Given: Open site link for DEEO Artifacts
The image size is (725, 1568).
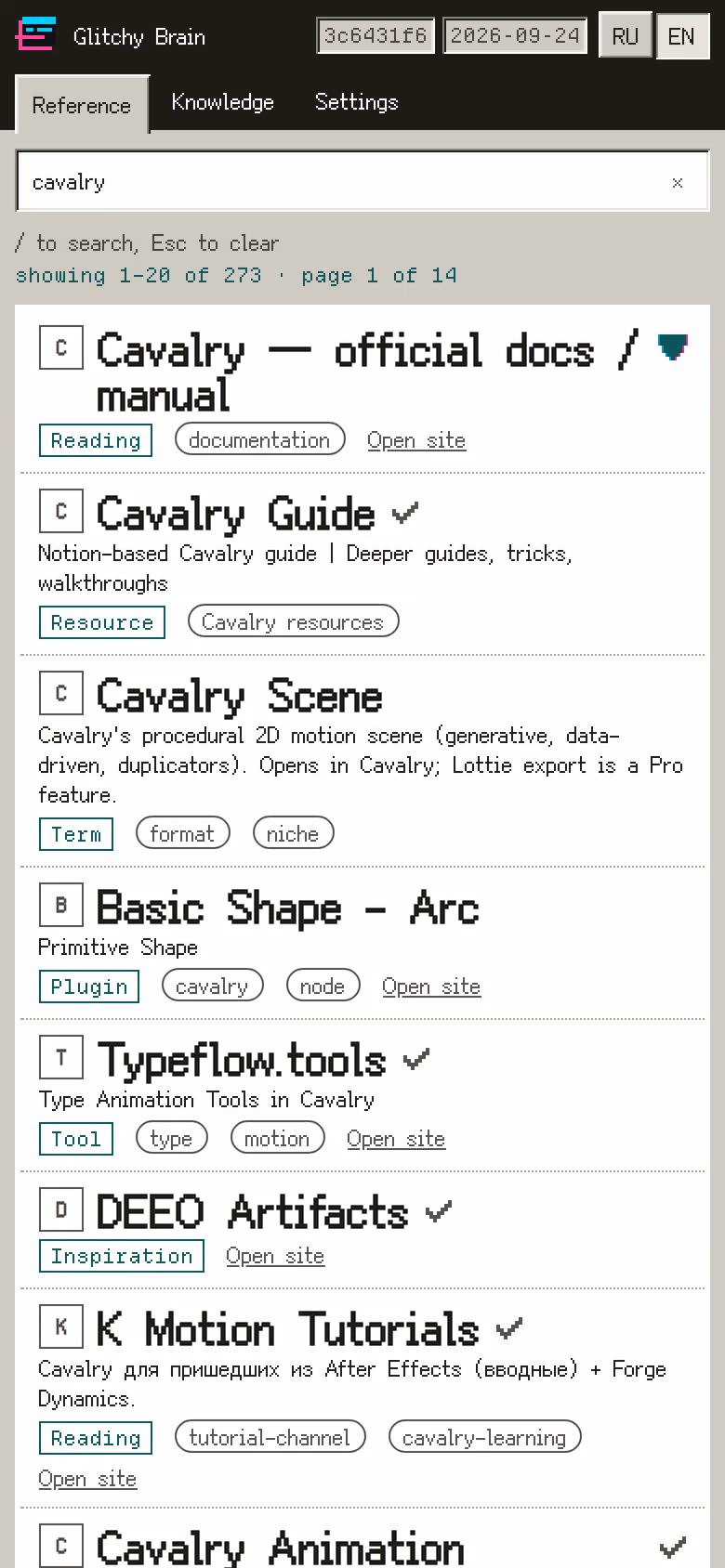Looking at the screenshot, I should 275,1256.
